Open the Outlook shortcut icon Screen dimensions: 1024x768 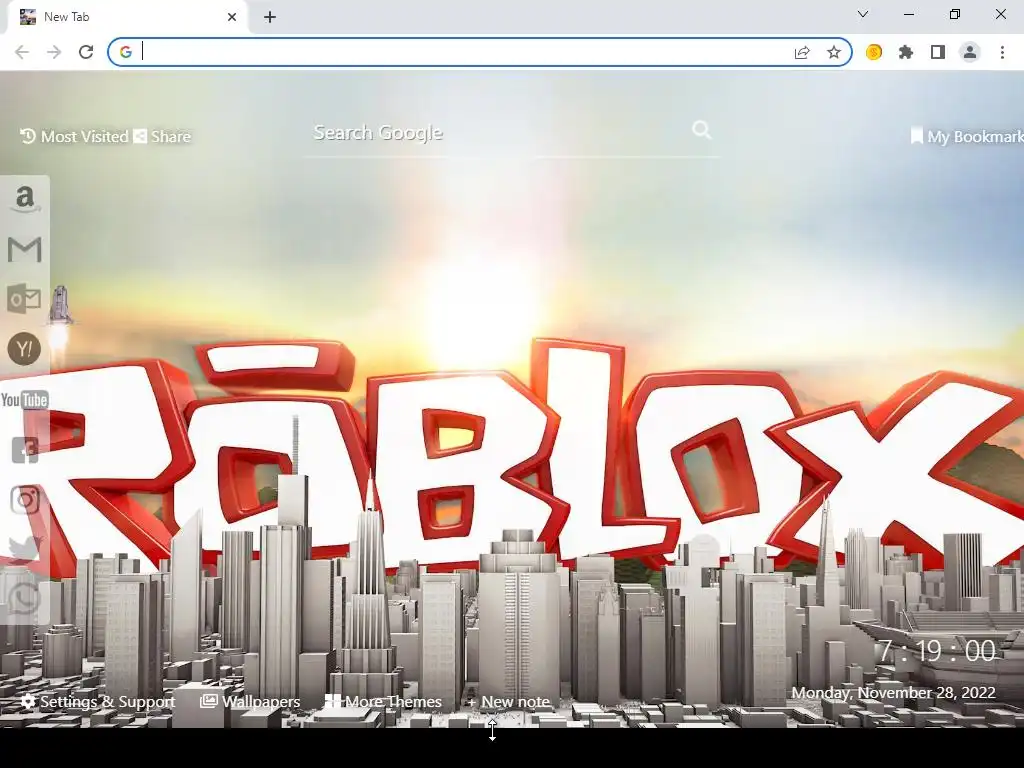(24, 299)
